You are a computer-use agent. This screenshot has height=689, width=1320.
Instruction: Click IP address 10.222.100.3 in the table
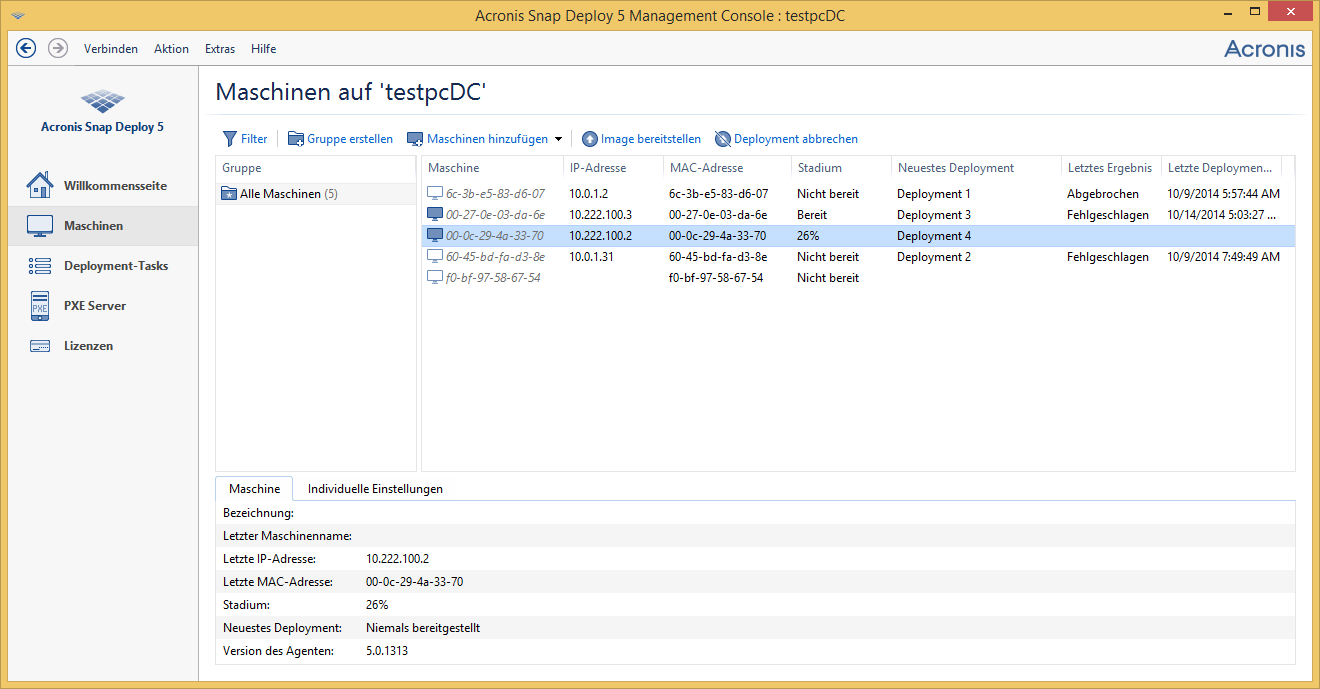coord(600,215)
